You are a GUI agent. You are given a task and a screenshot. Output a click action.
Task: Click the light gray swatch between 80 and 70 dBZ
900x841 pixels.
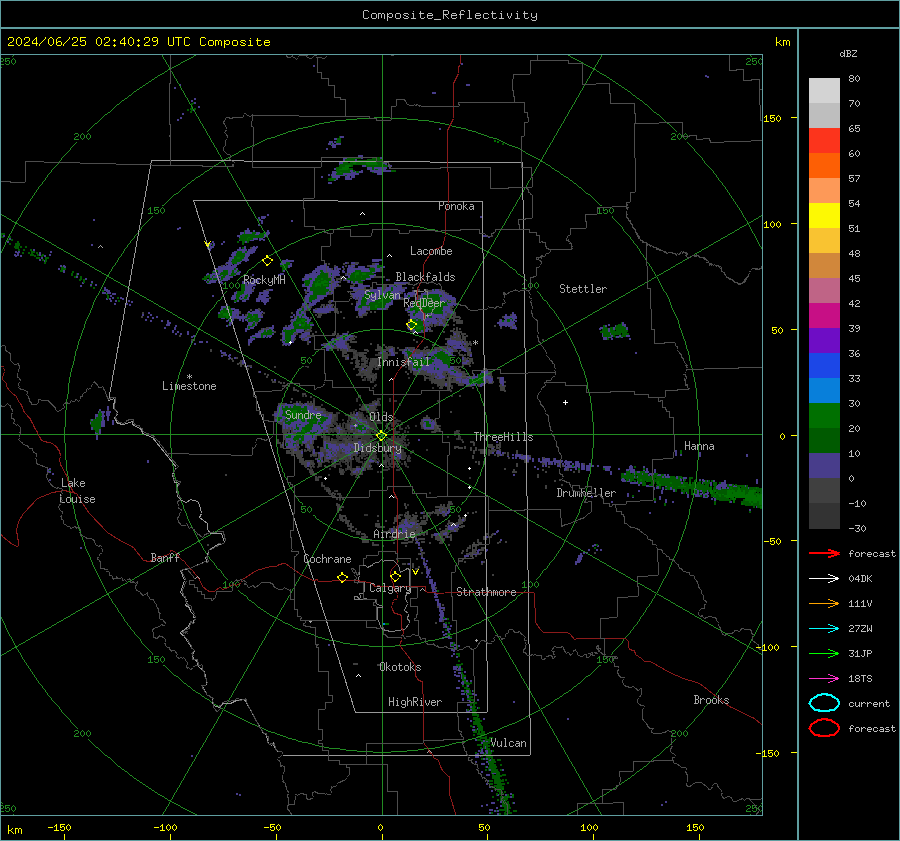[824, 91]
